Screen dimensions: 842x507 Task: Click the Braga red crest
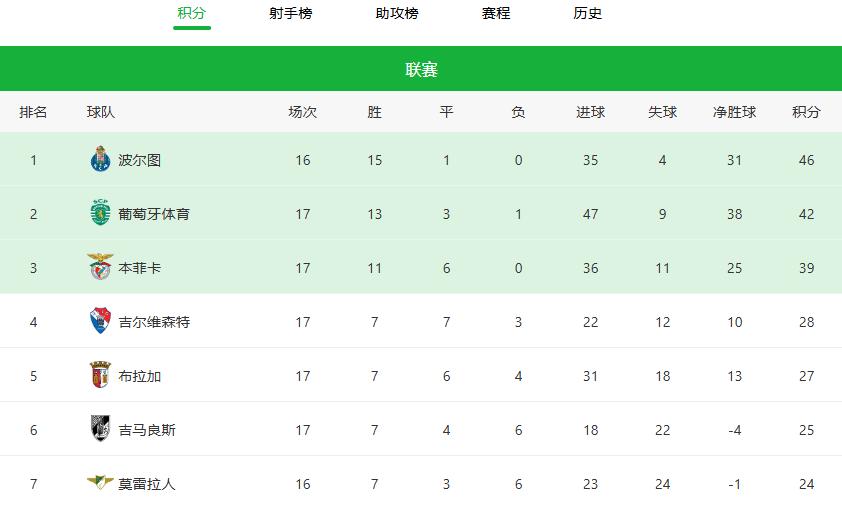point(100,375)
